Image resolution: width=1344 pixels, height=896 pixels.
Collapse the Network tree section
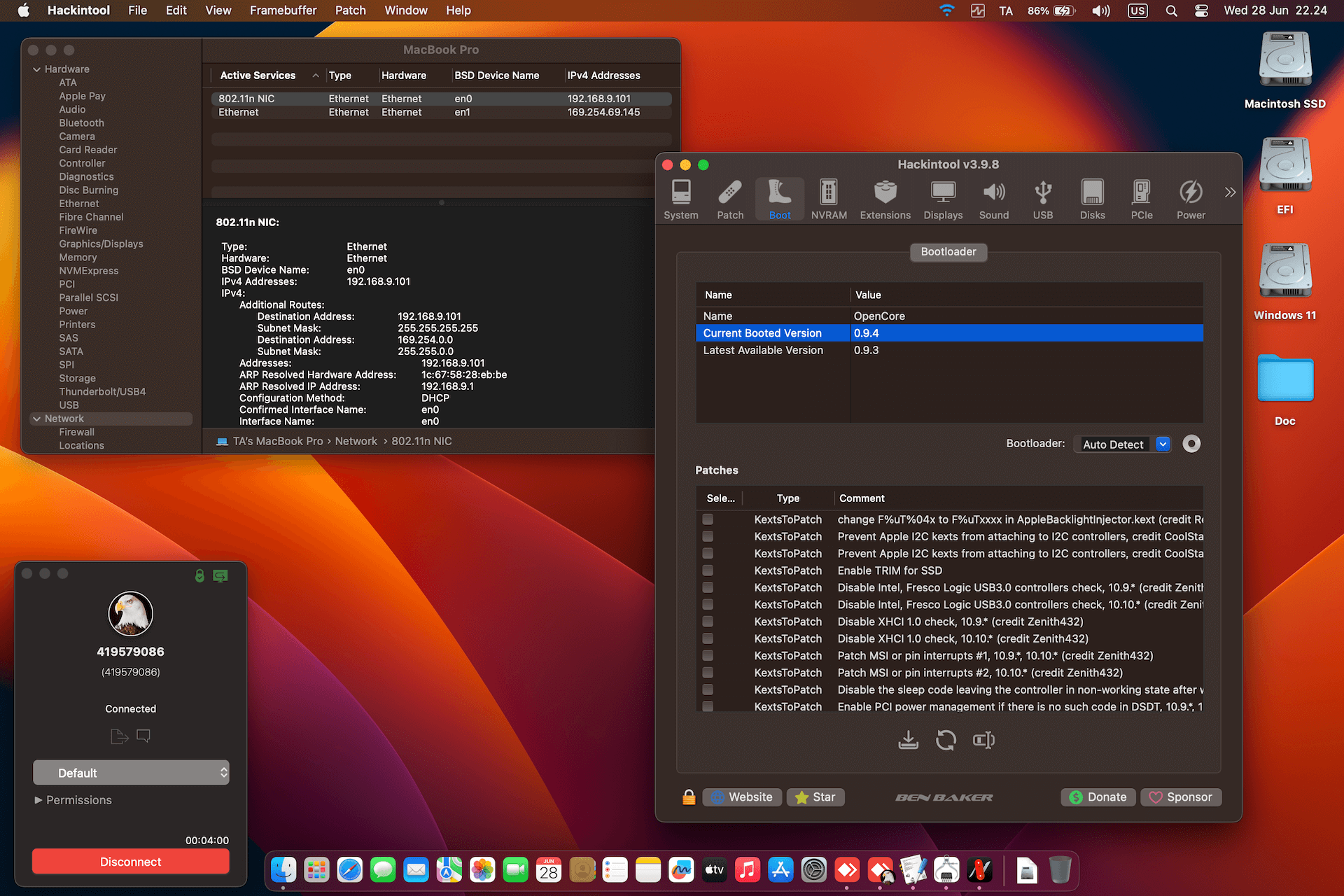[36, 419]
